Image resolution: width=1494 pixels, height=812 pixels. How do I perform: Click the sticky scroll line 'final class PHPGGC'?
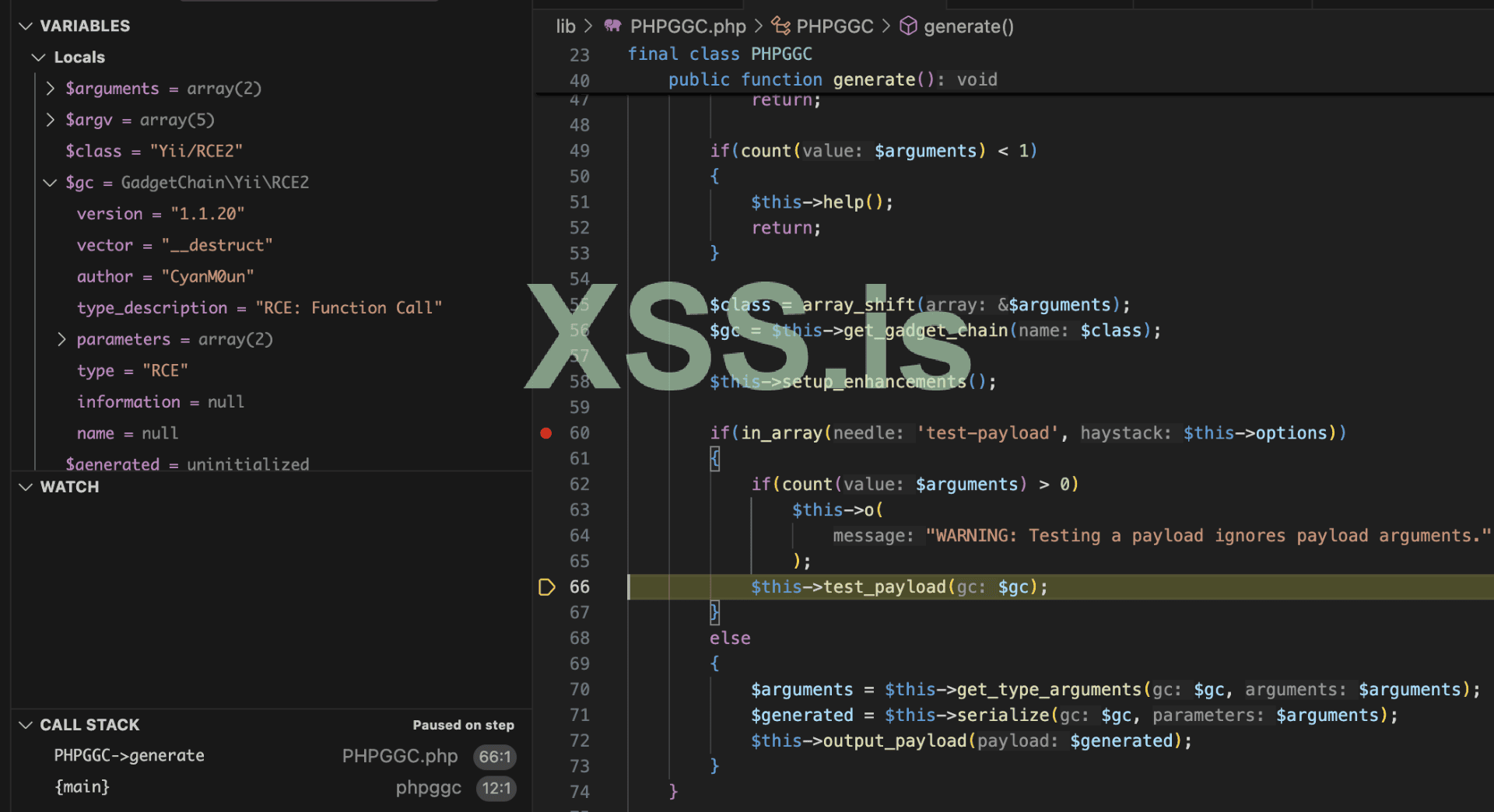(x=720, y=54)
